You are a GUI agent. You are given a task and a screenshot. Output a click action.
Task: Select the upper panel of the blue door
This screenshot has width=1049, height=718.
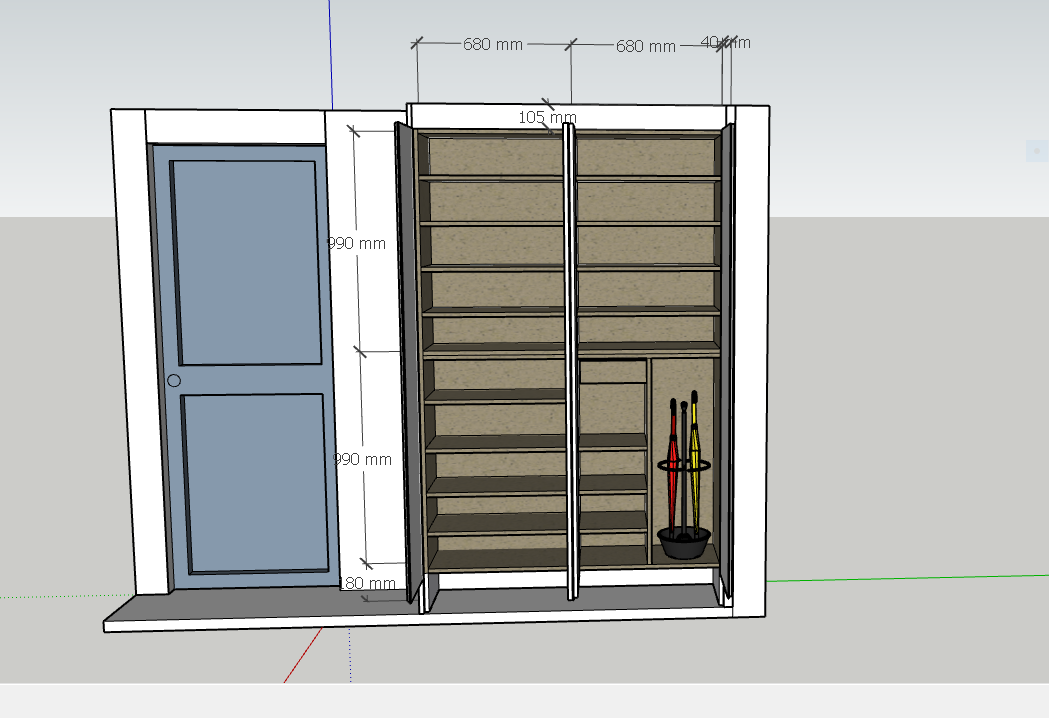coord(246,263)
